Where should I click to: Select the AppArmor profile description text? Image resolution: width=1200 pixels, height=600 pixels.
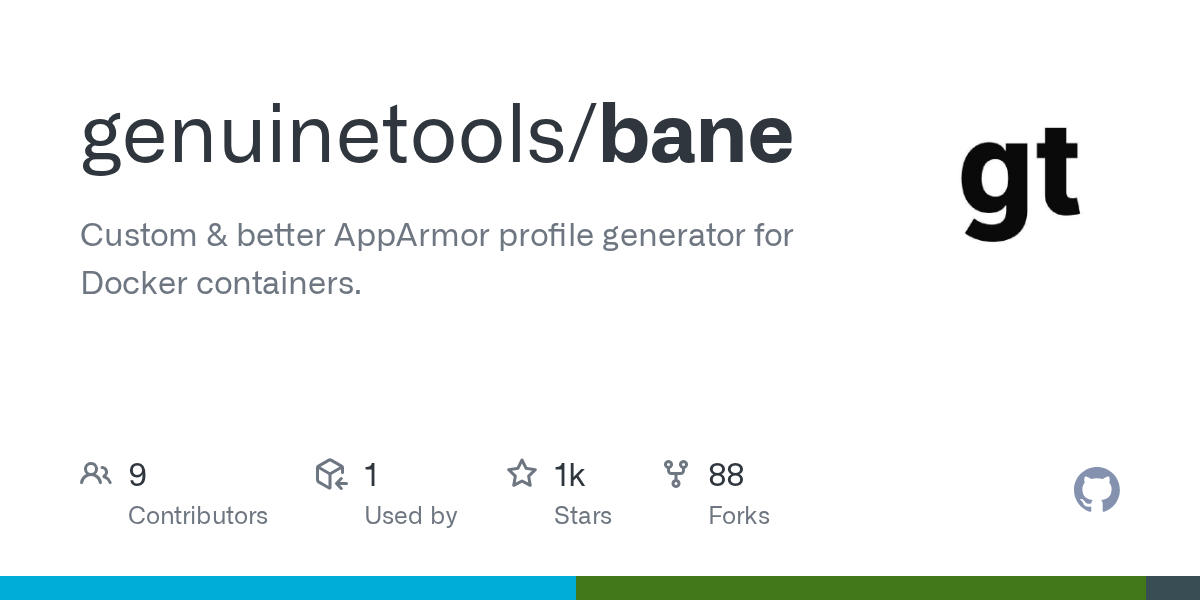[436, 259]
